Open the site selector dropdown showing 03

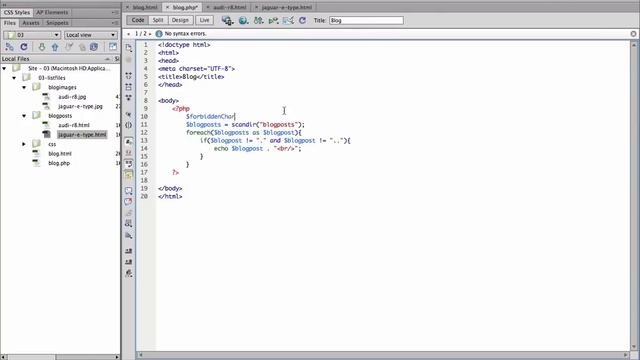32,35
